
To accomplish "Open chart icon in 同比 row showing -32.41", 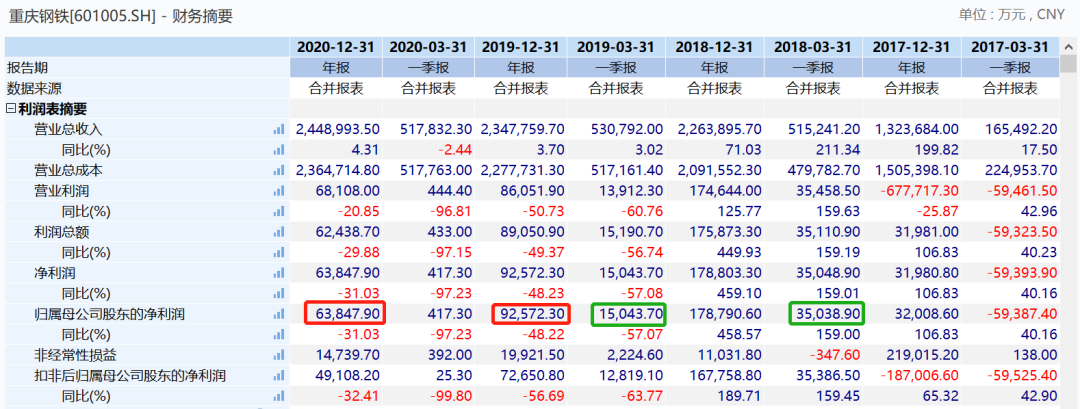I will [278, 397].
